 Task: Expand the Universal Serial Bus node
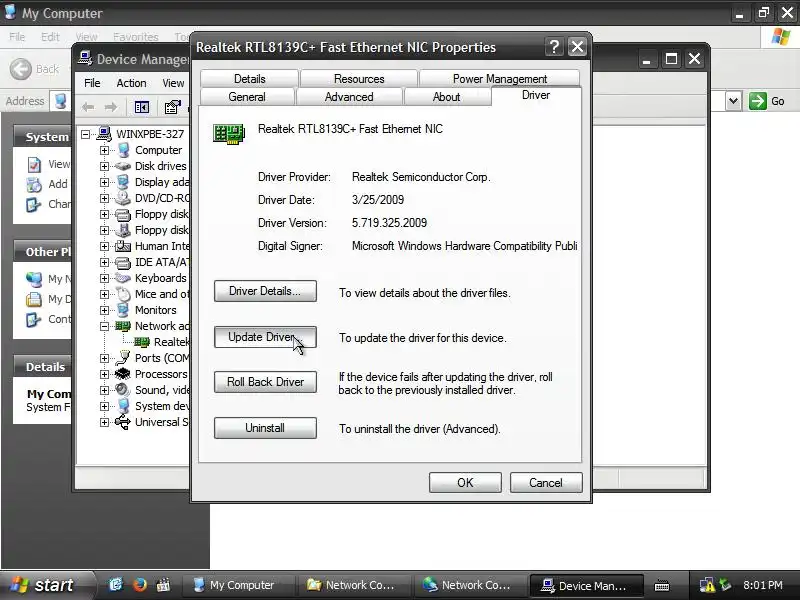(104, 422)
